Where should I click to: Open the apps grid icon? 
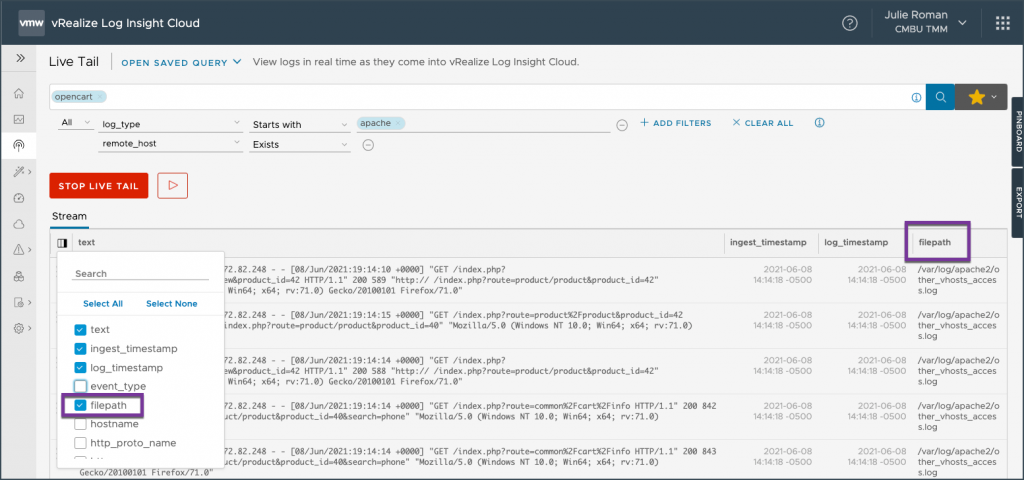point(1002,24)
